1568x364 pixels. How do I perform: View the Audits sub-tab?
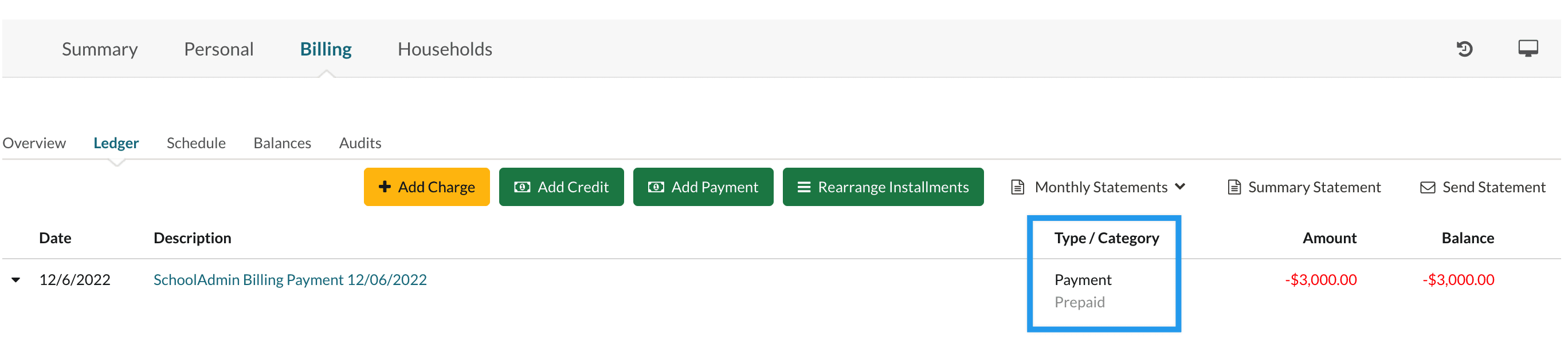(360, 143)
